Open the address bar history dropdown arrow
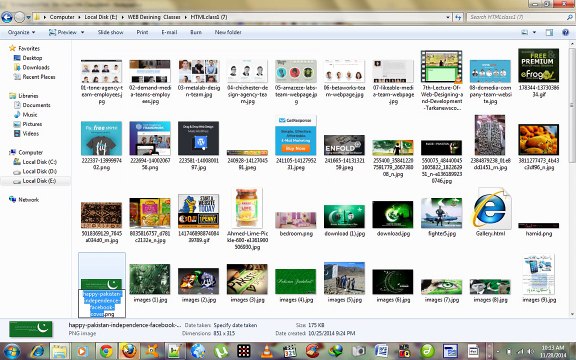The image size is (576, 360). (448, 17)
